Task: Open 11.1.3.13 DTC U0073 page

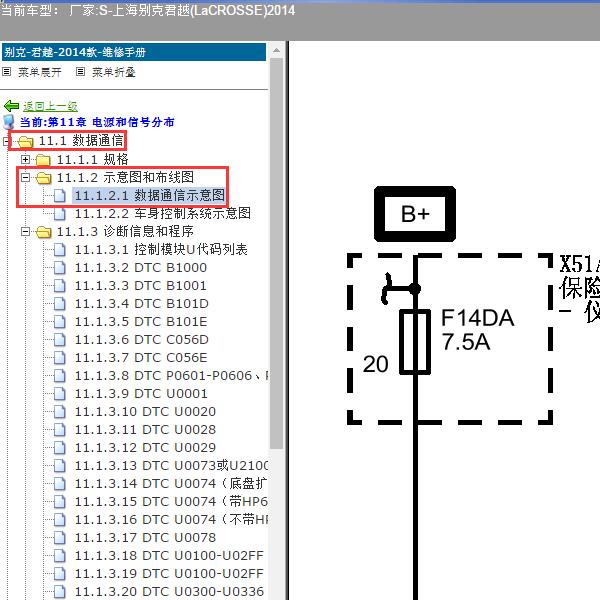Action: point(171,465)
